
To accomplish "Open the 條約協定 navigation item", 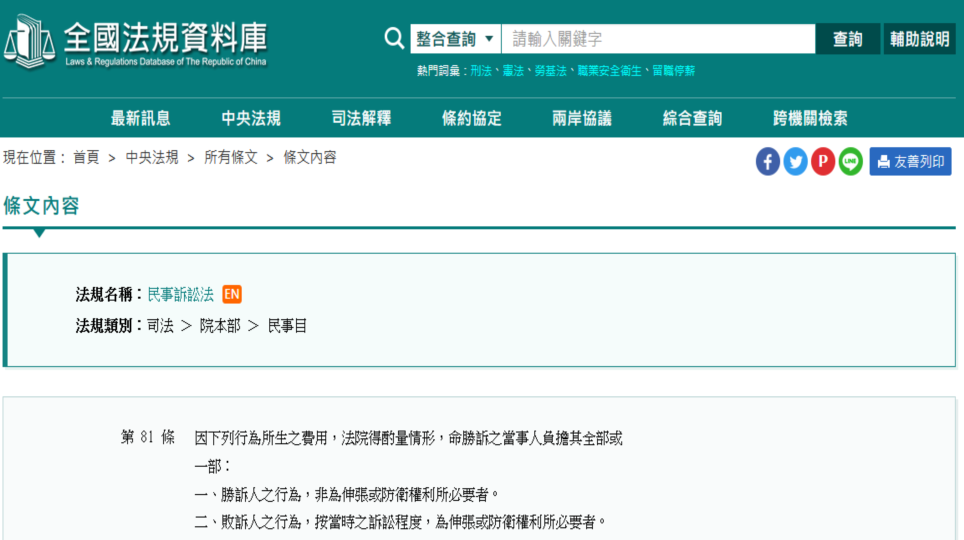I will [472, 118].
